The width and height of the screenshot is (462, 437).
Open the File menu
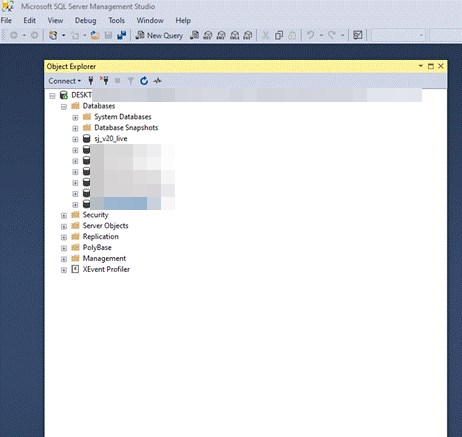click(x=6, y=20)
